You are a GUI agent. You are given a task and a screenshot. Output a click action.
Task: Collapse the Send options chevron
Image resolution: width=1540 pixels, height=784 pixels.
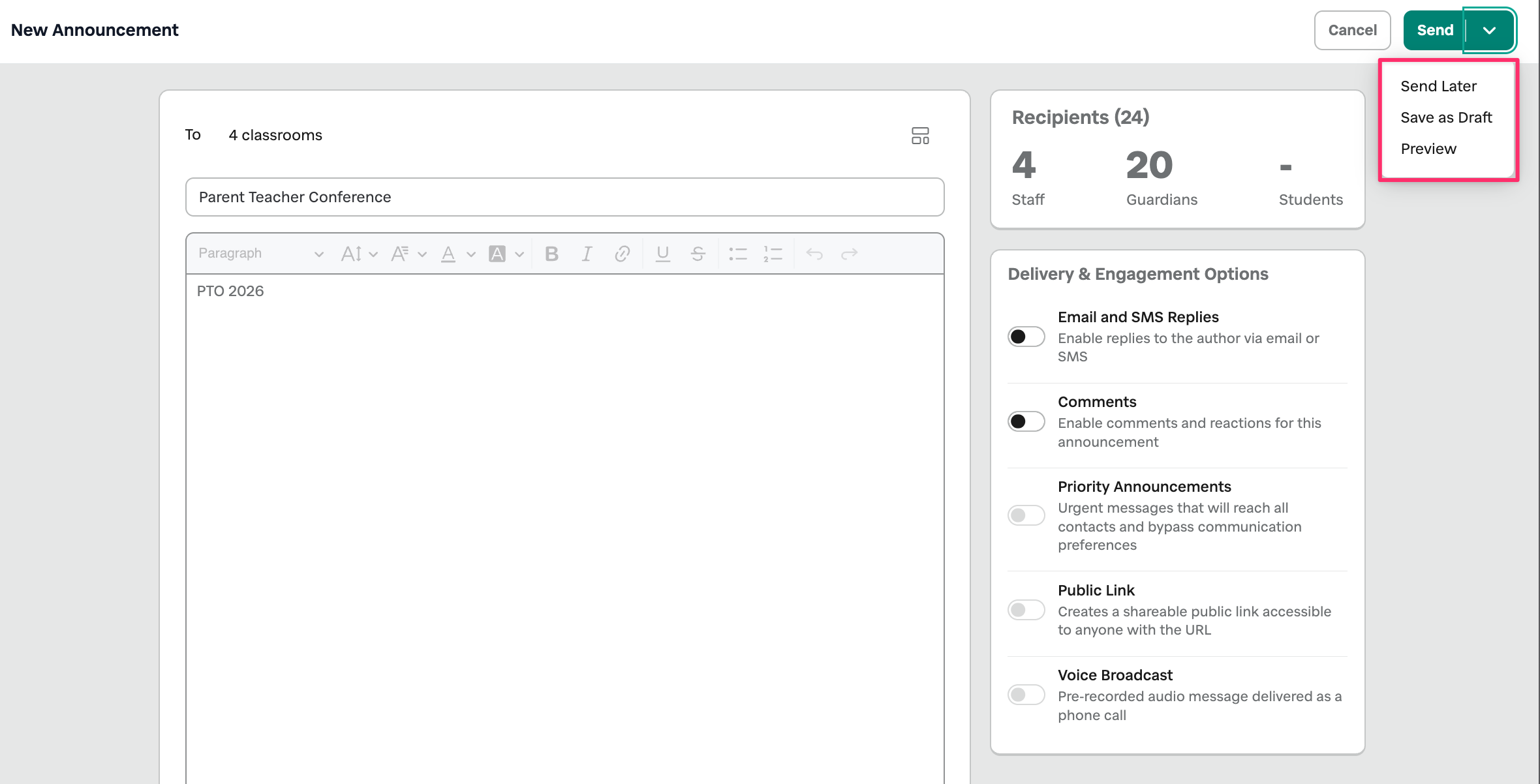[1489, 30]
